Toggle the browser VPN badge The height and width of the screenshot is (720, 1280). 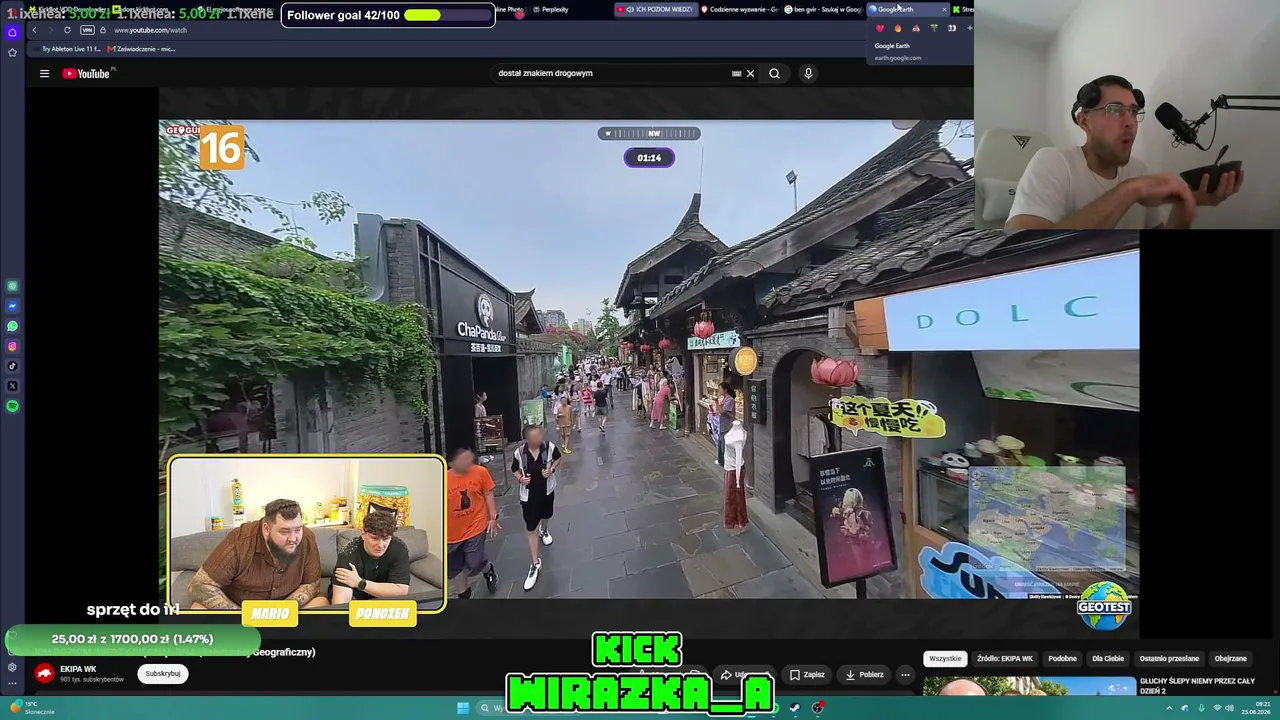tap(87, 30)
